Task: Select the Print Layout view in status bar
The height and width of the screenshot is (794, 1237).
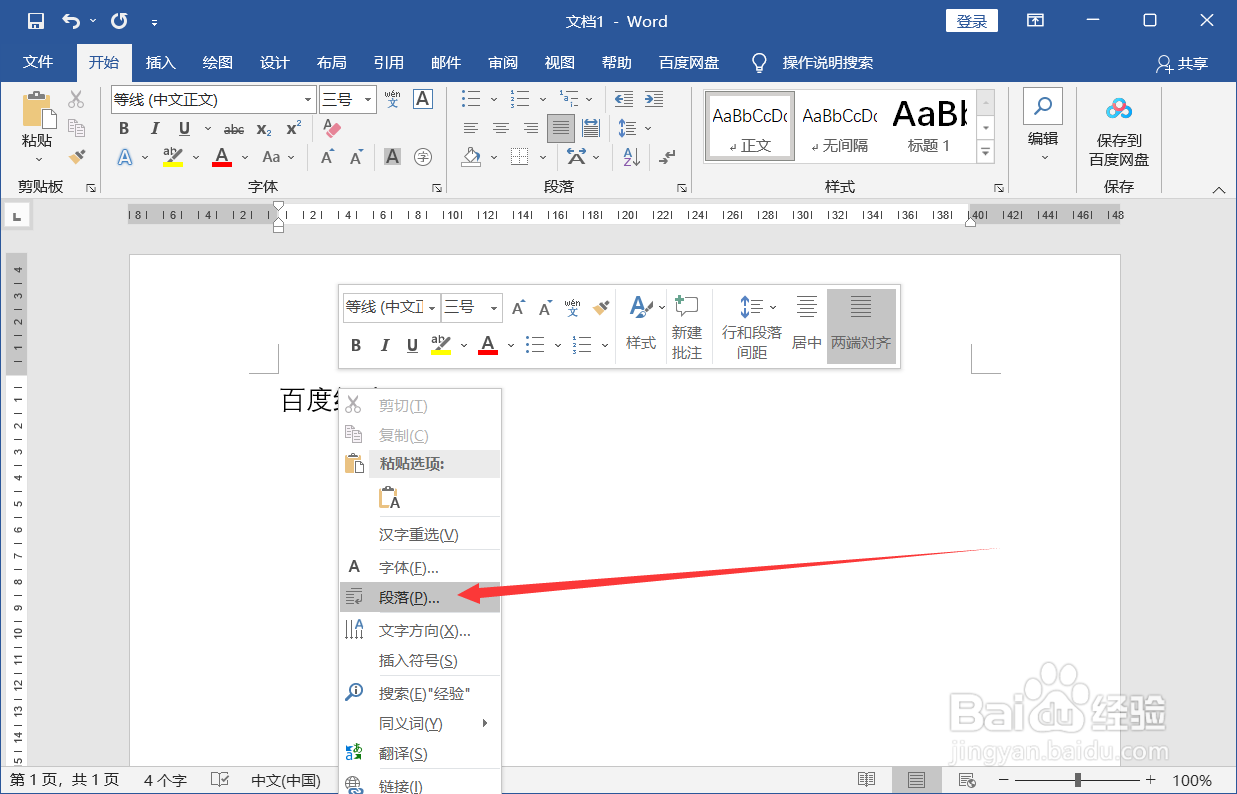Action: coord(917,780)
